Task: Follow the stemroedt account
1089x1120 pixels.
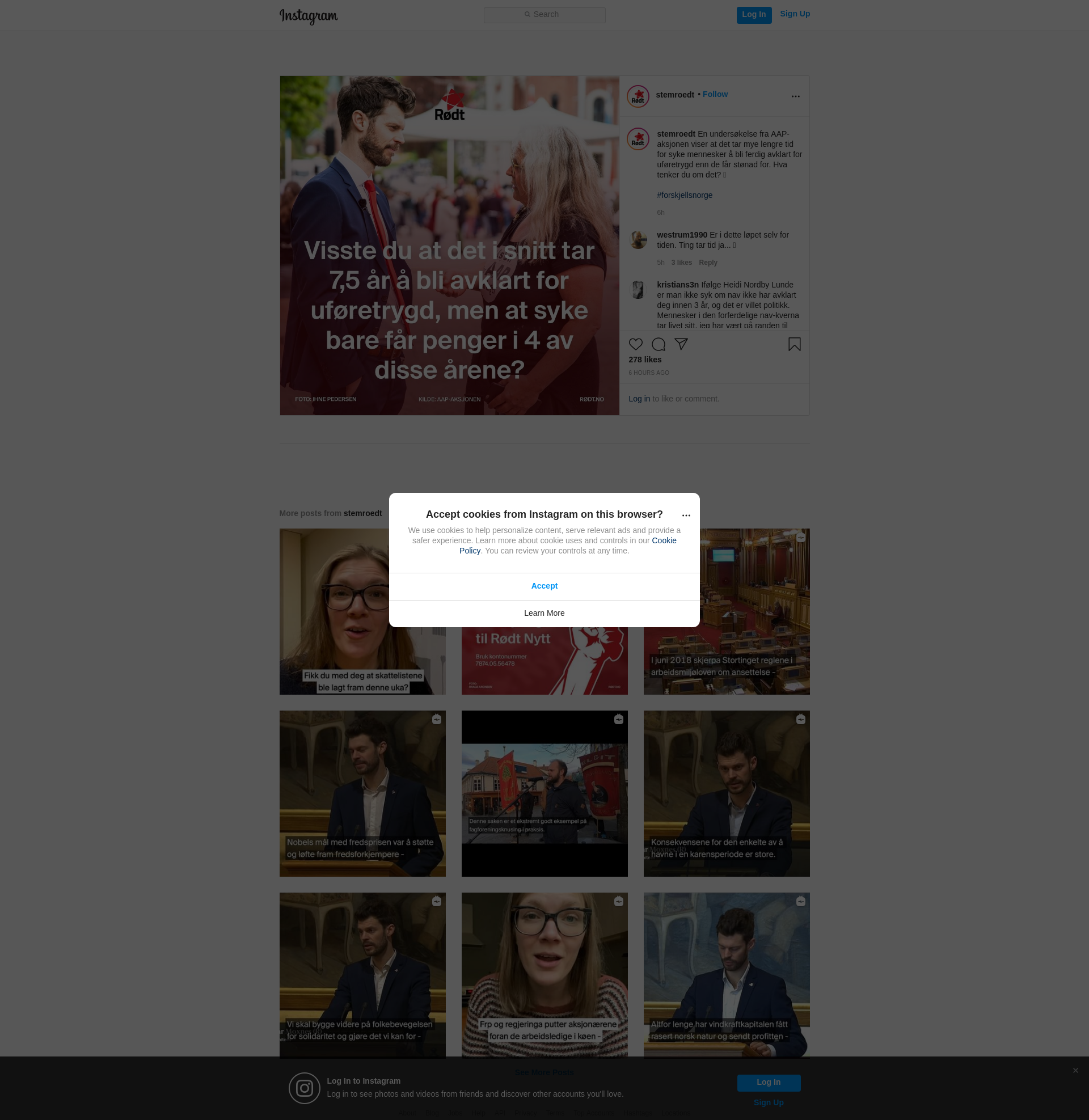Action: pos(715,94)
